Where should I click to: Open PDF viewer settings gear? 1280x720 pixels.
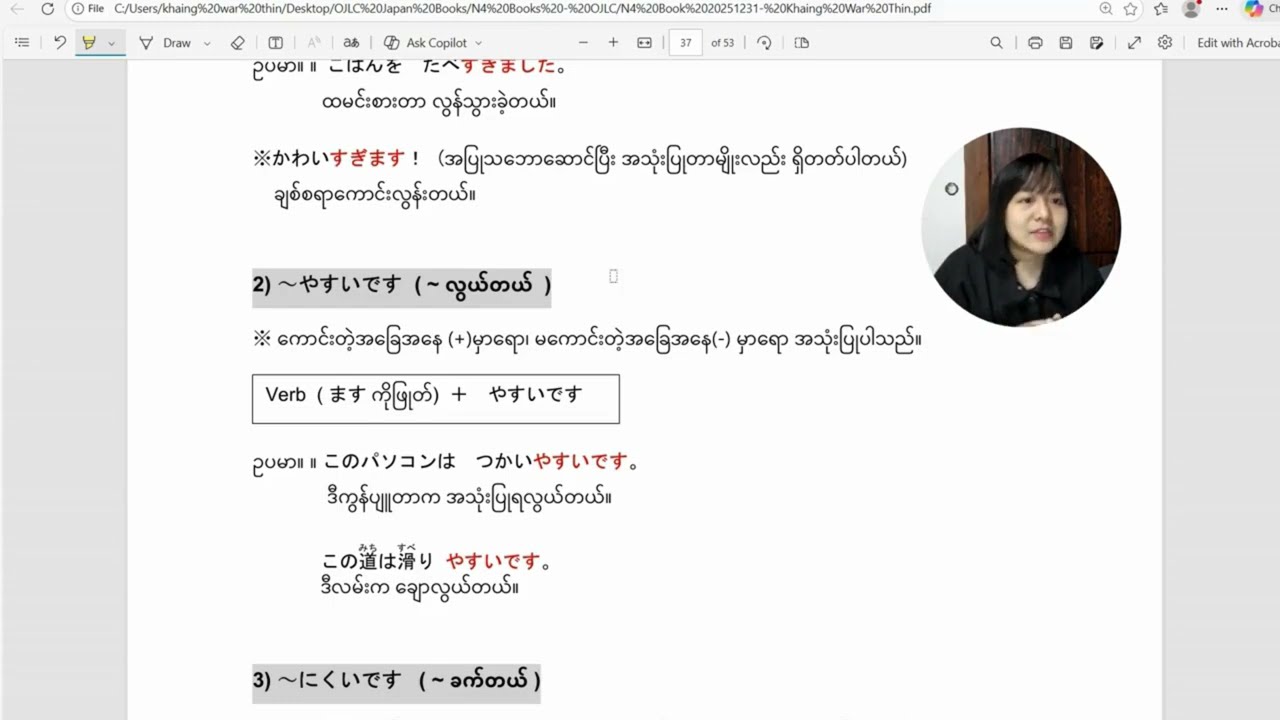point(1165,43)
